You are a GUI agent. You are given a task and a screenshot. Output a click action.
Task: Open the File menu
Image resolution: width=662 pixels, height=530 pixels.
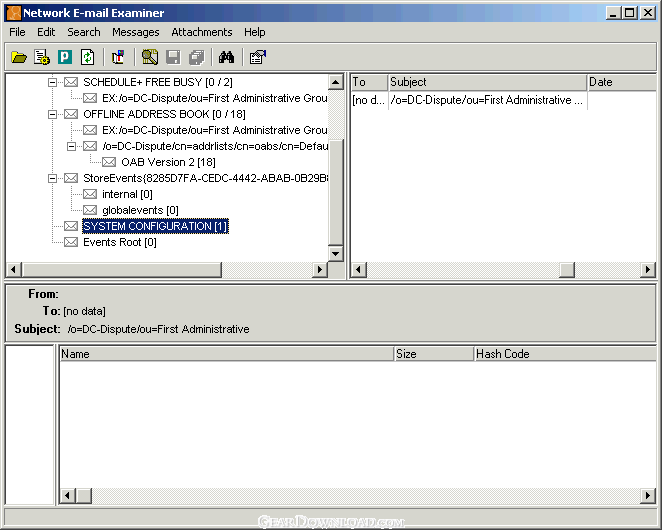[x=17, y=32]
